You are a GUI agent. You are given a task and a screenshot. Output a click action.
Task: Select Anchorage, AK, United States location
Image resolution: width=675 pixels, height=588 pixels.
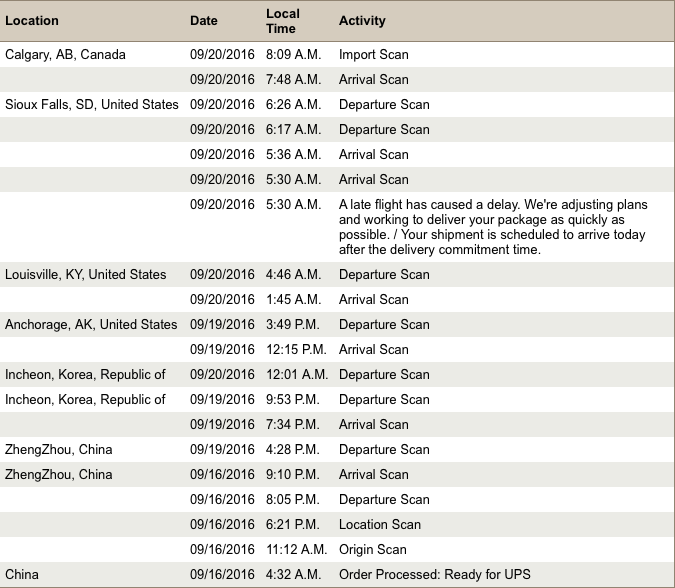pos(91,325)
